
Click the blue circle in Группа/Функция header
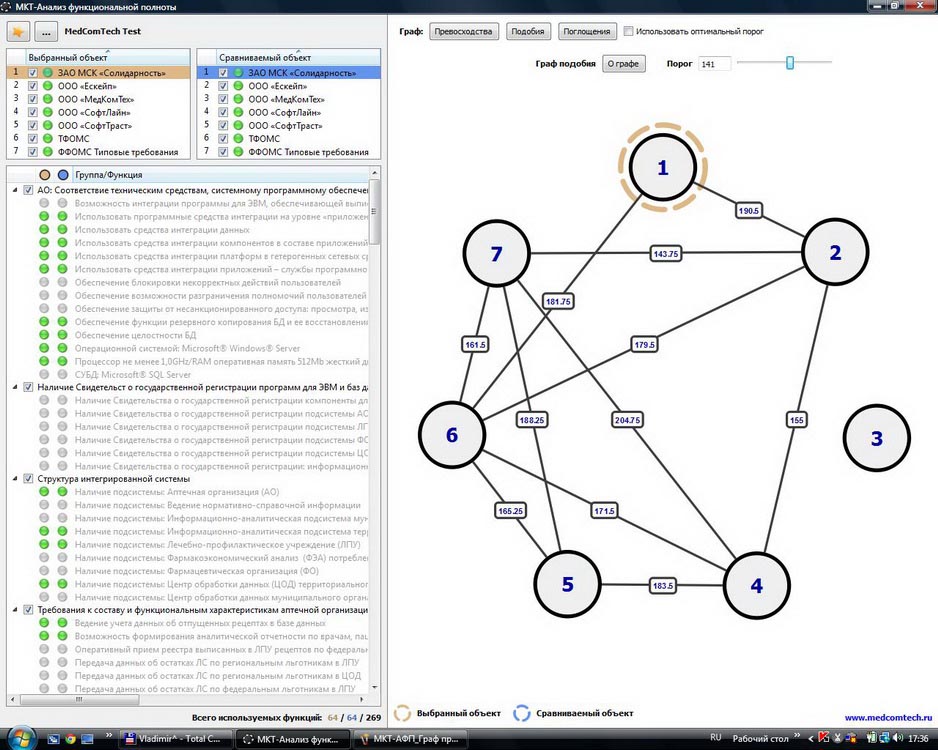(x=63, y=175)
